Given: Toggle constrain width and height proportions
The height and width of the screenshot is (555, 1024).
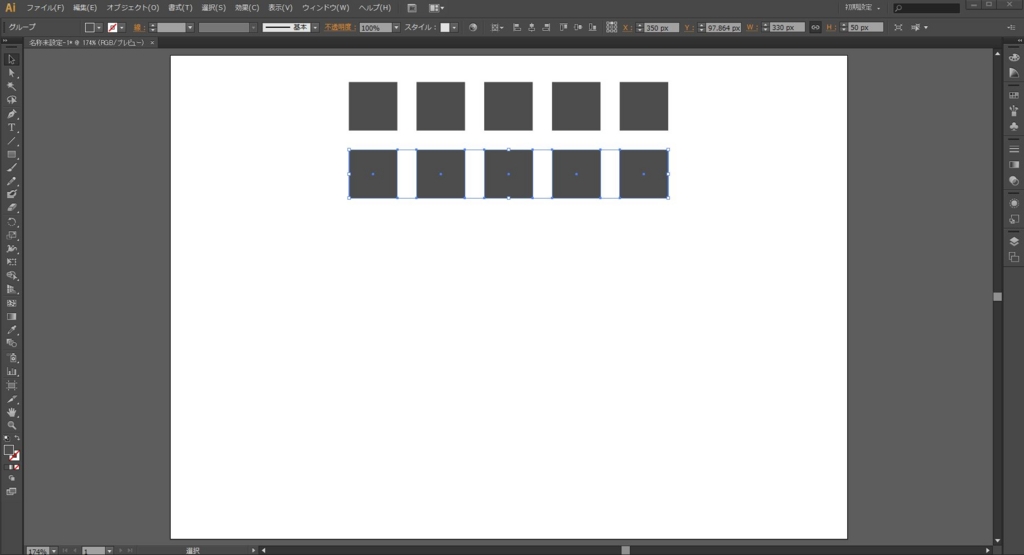Looking at the screenshot, I should point(815,27).
